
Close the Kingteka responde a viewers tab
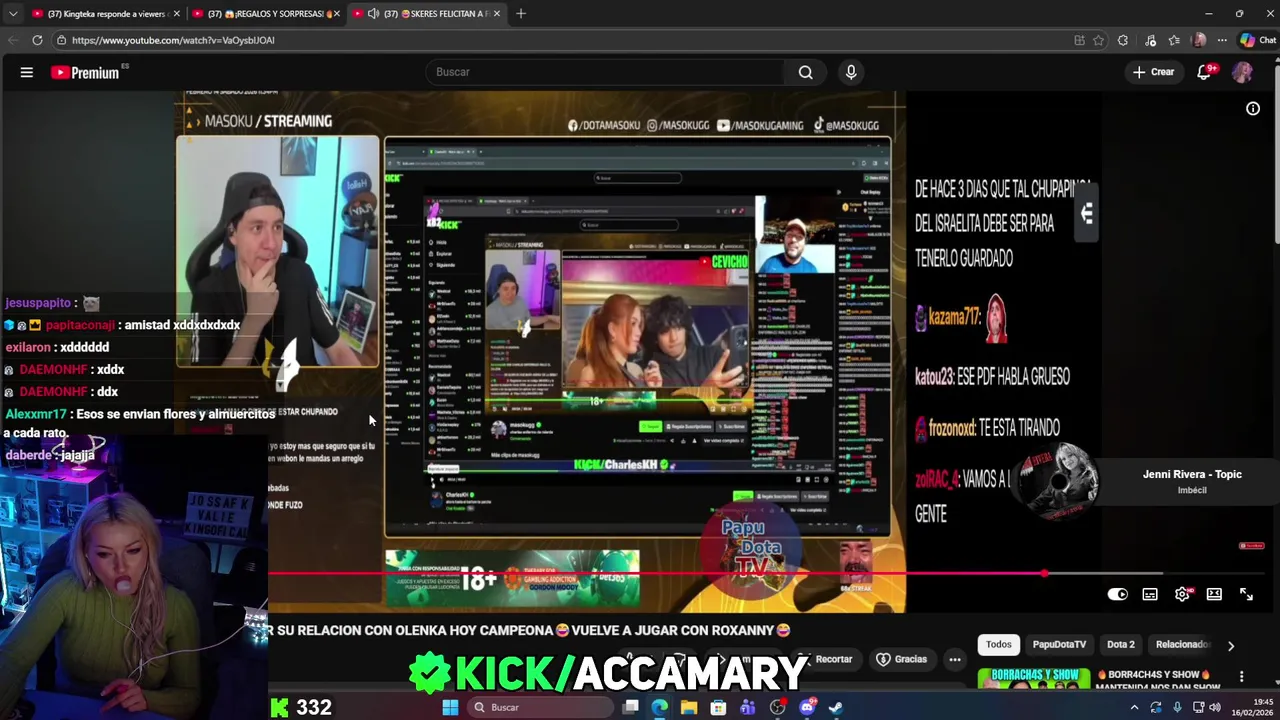176,13
